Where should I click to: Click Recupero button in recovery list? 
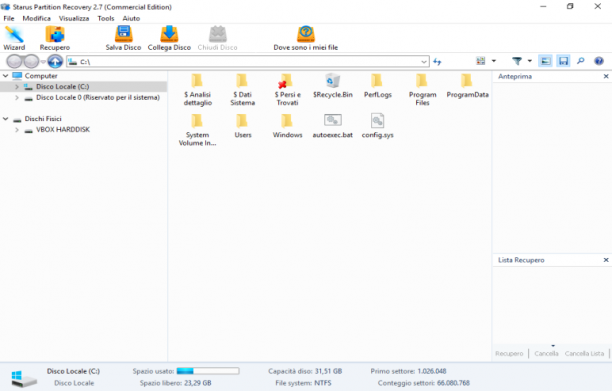coord(509,354)
